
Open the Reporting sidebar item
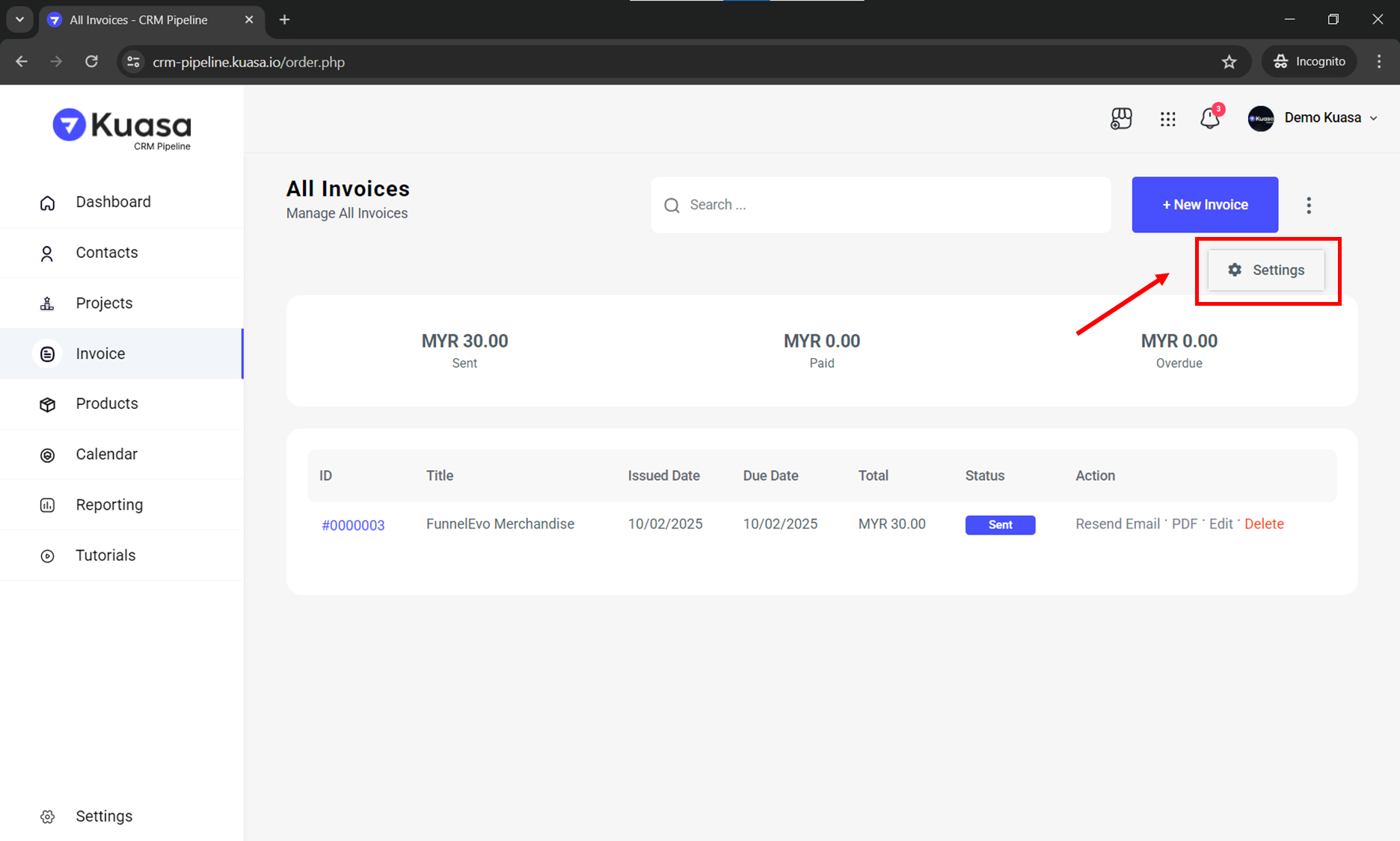point(109,505)
